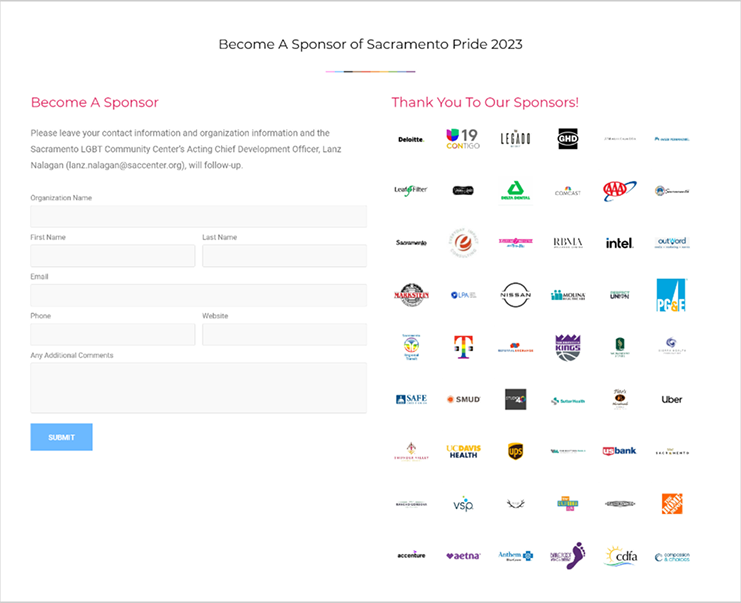This screenshot has height=603, width=741.
Task: Open the Sacramento Kings logo
Action: point(567,347)
